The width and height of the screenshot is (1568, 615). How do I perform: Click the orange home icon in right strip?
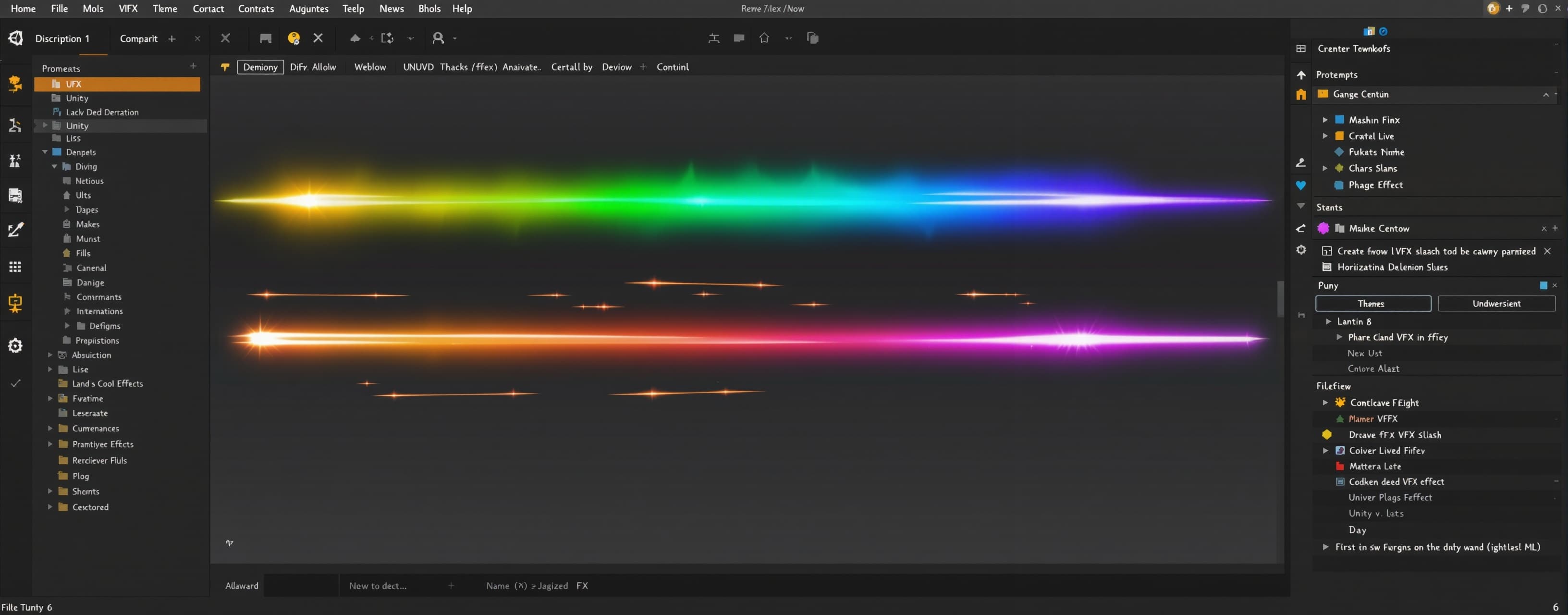tap(1301, 94)
